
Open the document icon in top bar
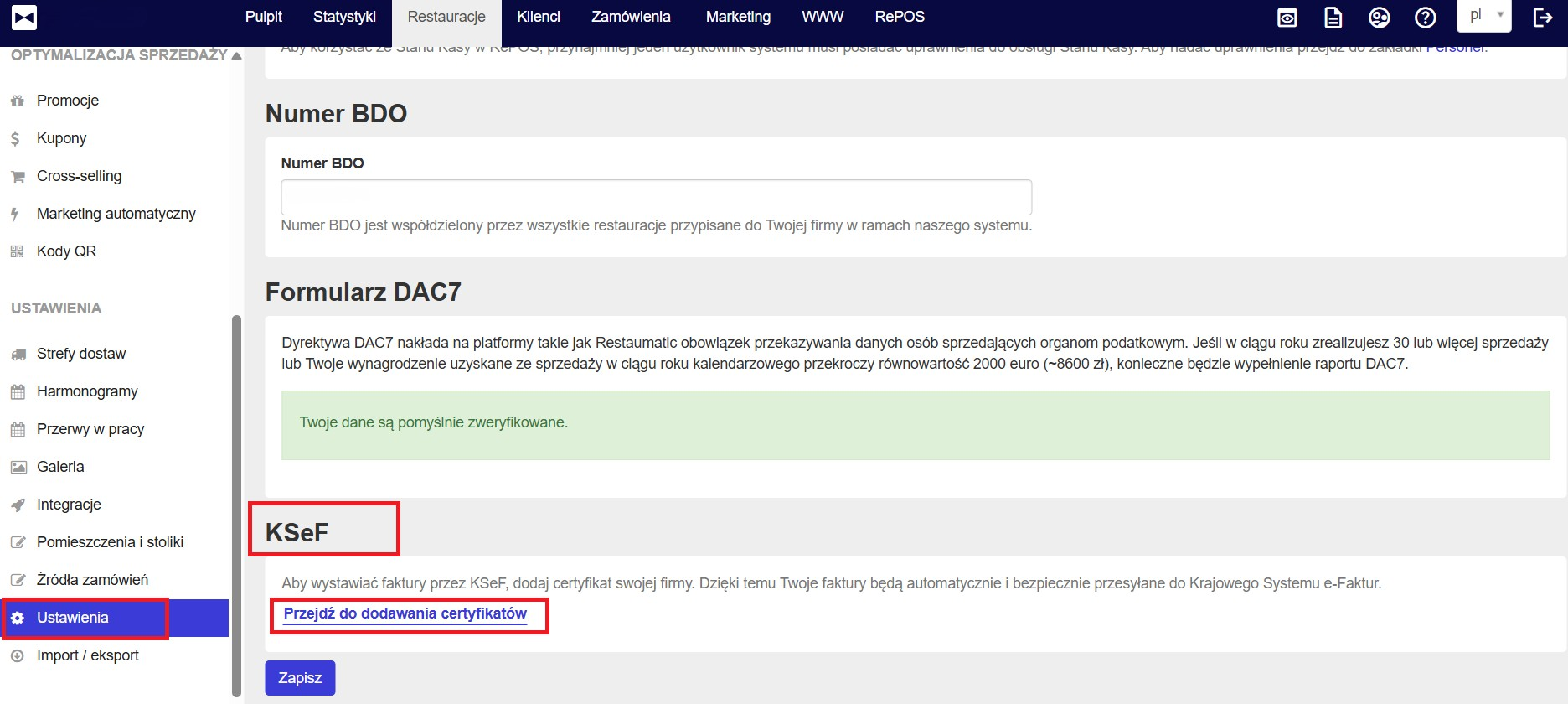1333,18
